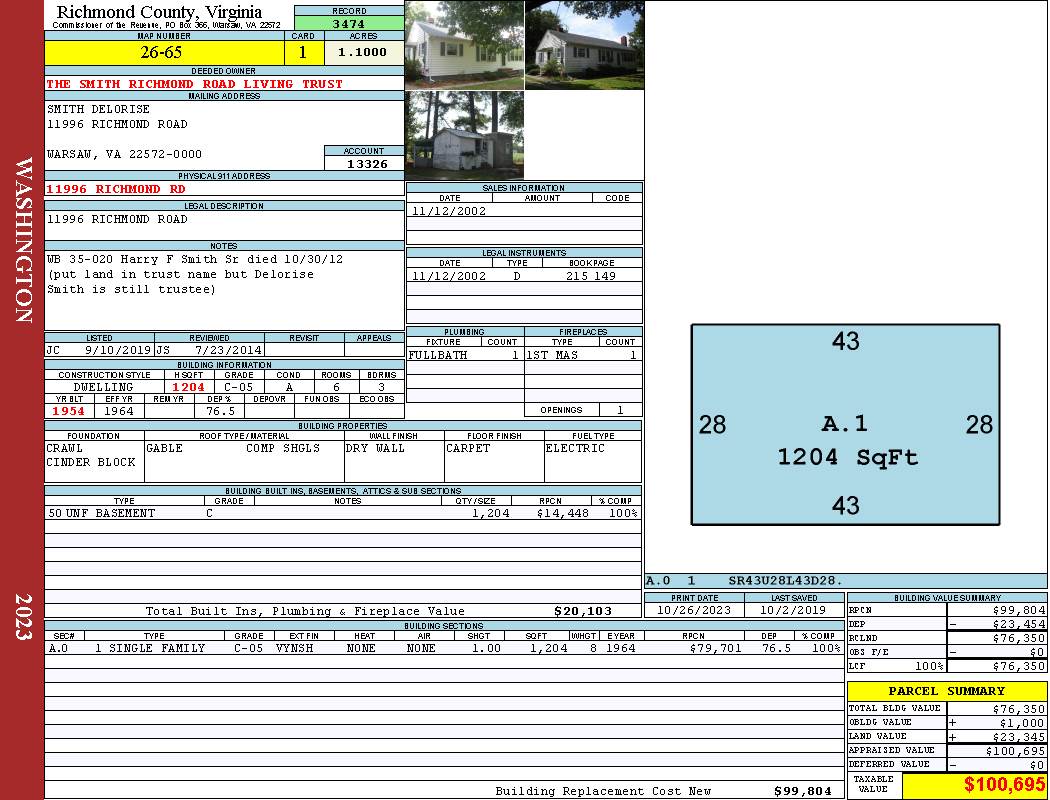Viewport: 1050px width, 800px height.
Task: Click the note about Harry F Smith Sr
Action: [x=195, y=274]
